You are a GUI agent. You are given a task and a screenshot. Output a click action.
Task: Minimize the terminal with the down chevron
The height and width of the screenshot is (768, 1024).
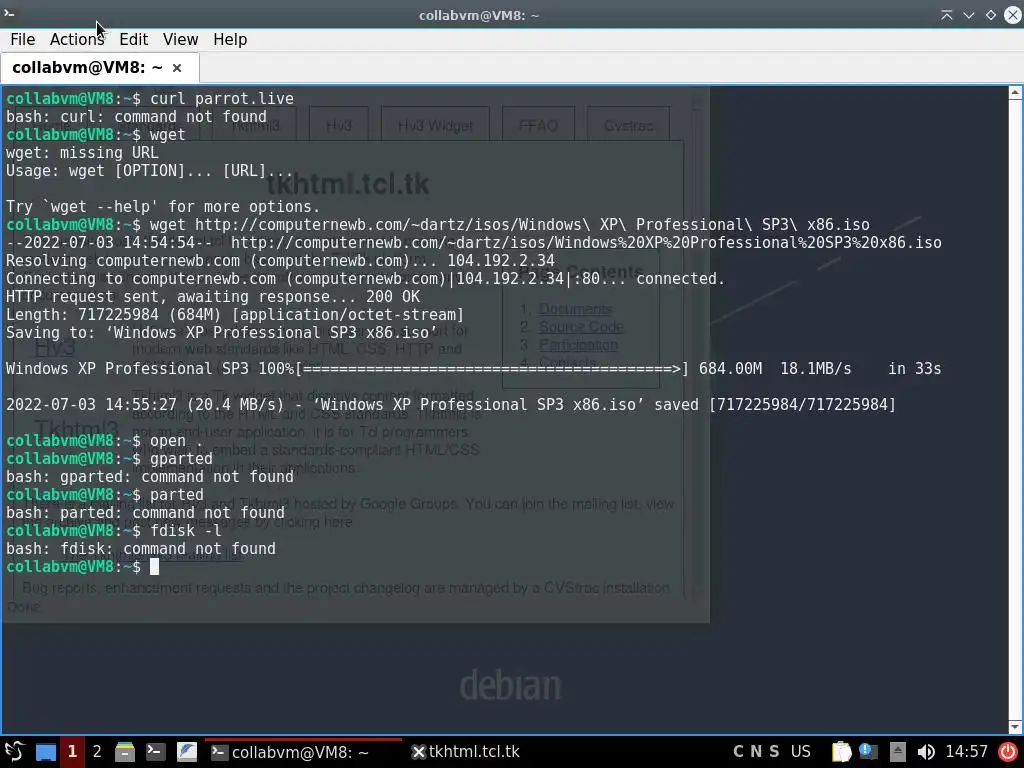[968, 15]
